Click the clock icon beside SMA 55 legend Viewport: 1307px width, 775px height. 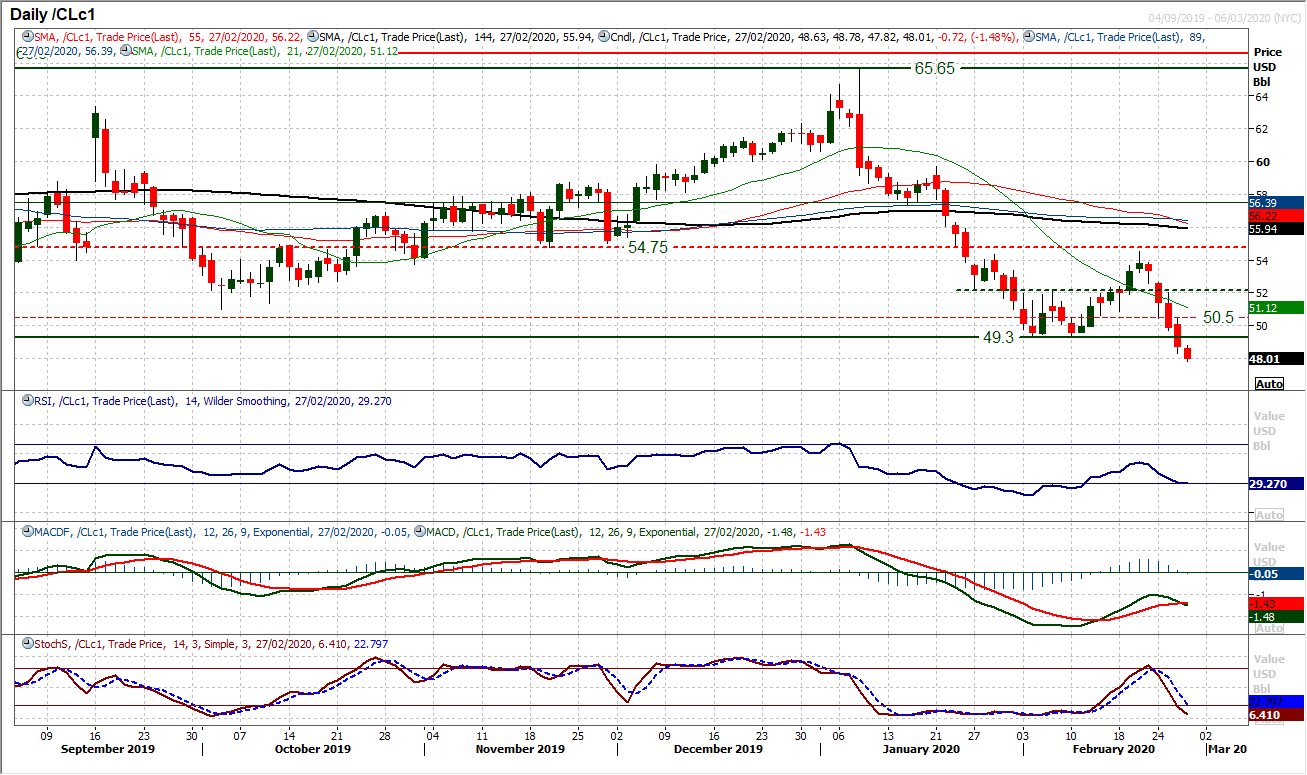[26, 35]
